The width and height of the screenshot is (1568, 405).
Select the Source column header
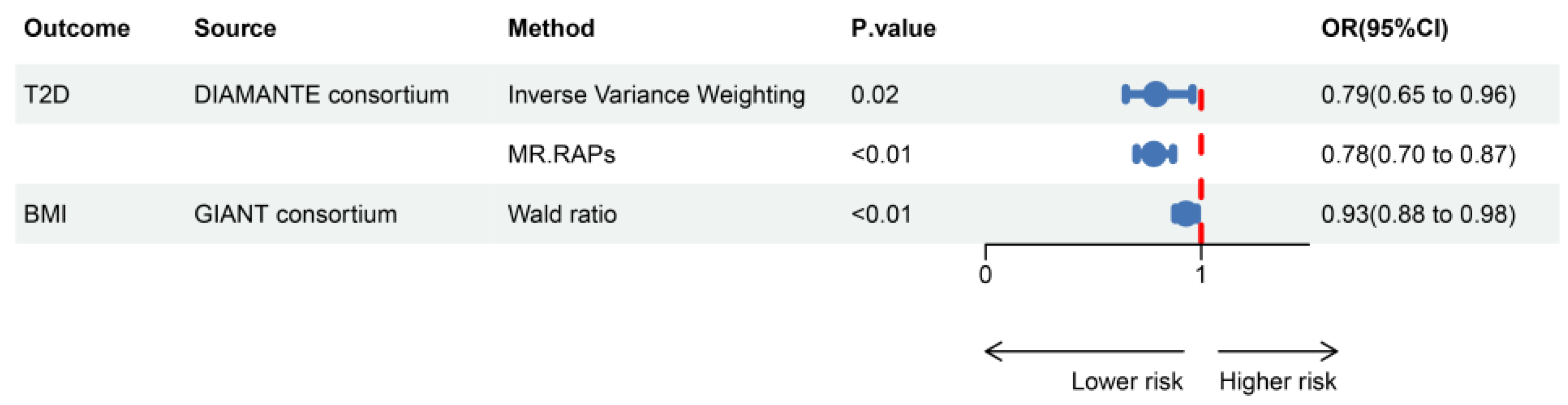point(235,29)
